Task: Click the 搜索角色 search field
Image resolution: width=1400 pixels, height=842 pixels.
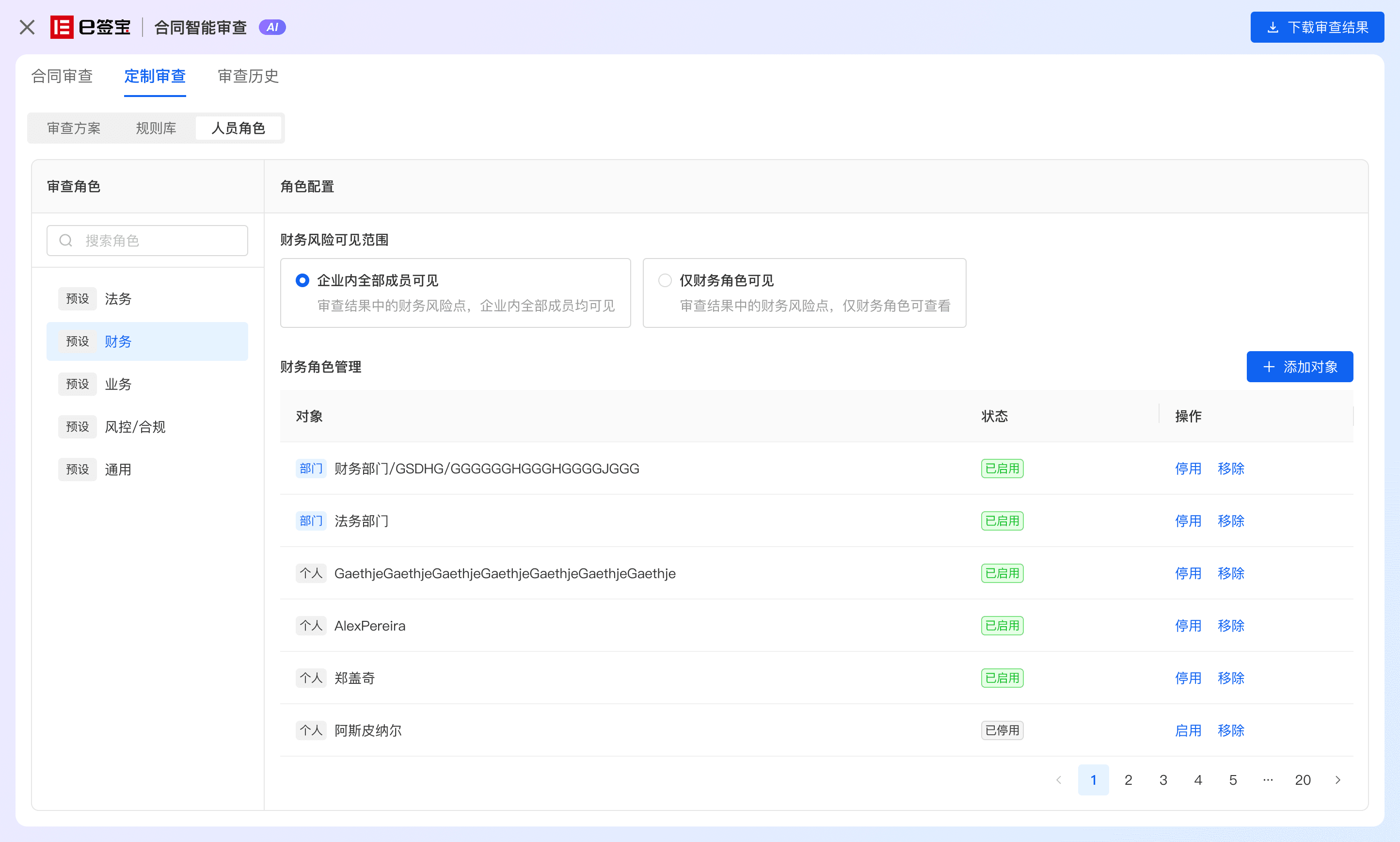Action: [x=147, y=241]
